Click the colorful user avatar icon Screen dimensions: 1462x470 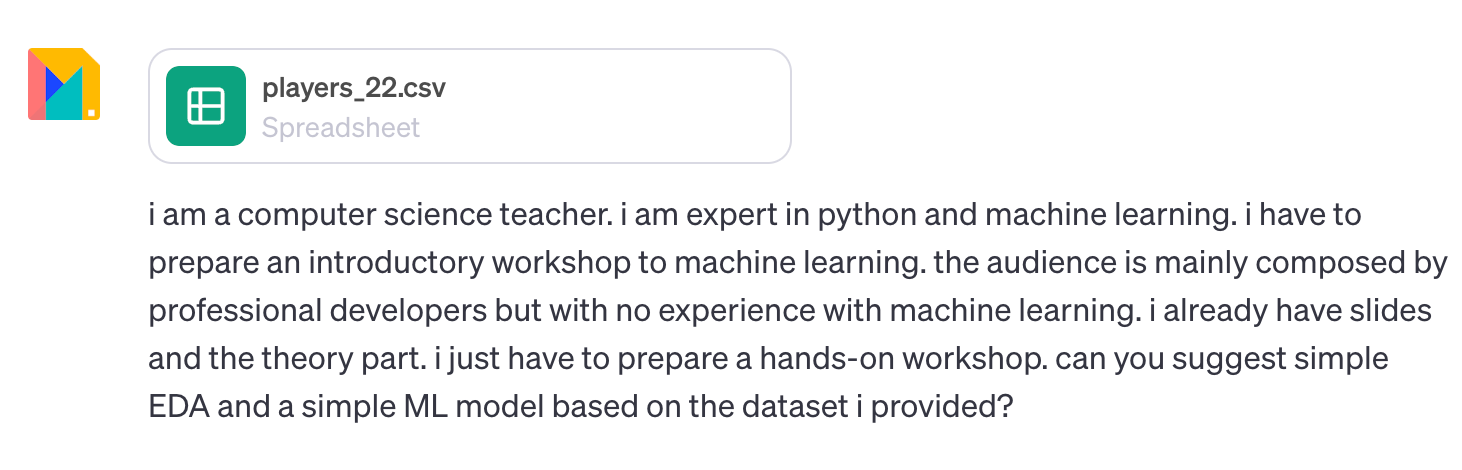tap(64, 84)
